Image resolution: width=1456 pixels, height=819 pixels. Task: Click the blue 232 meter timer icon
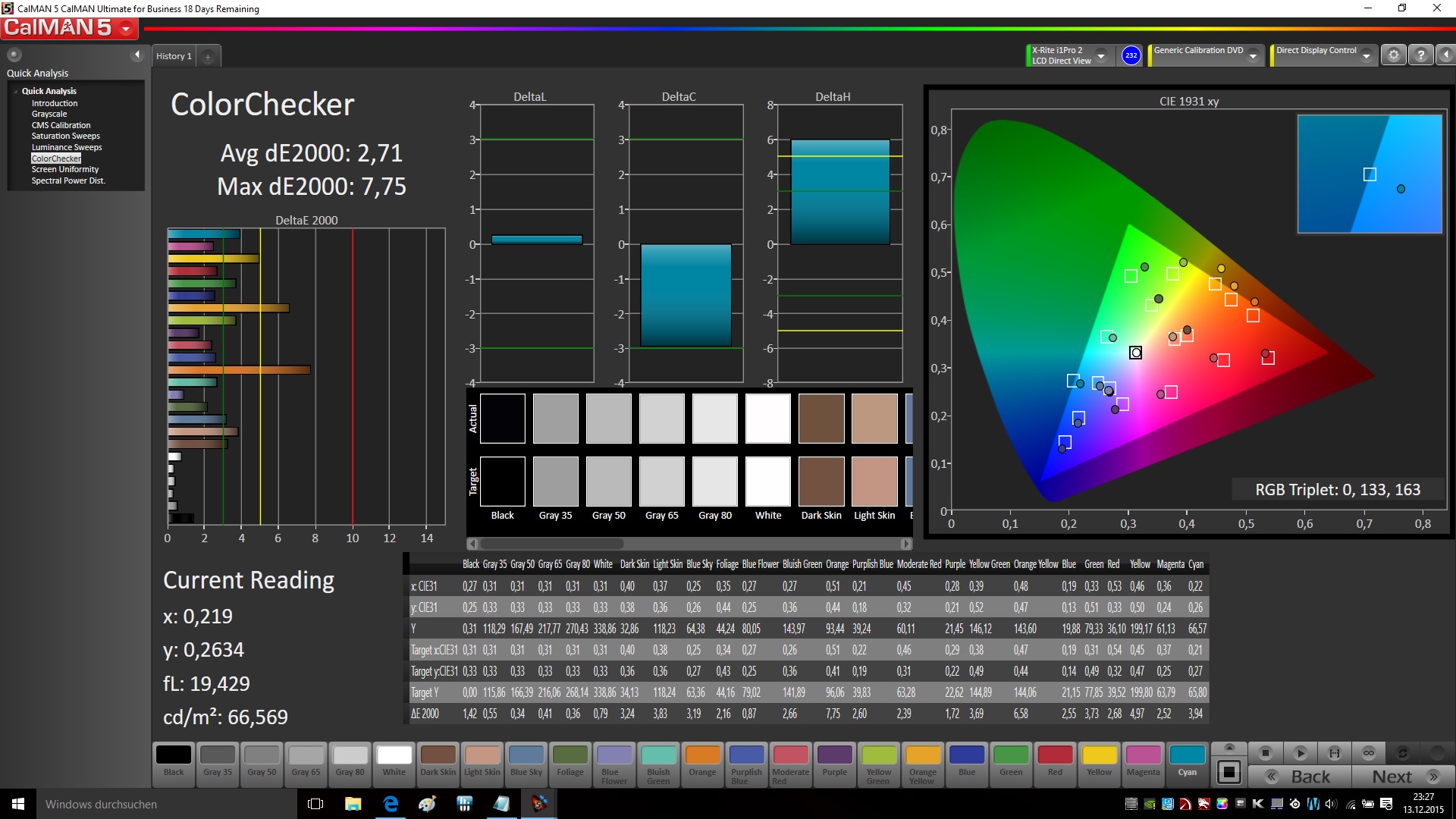pos(1131,55)
